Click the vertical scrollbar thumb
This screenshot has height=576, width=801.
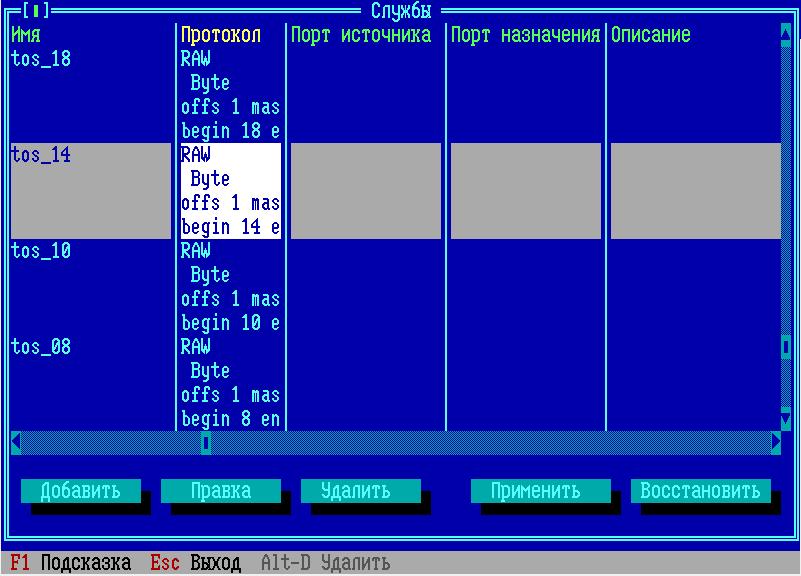[x=786, y=347]
